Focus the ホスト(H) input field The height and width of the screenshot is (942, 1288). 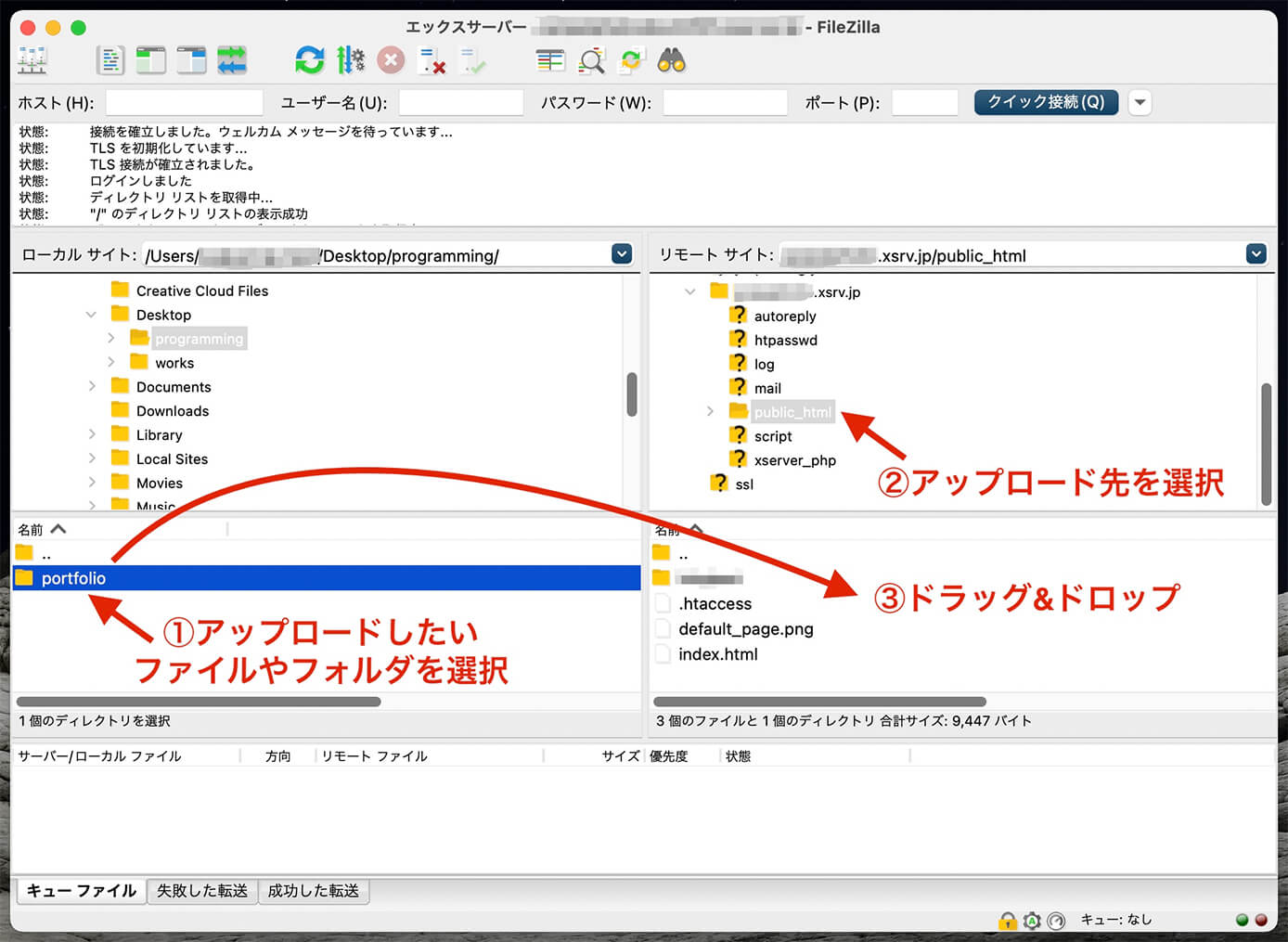(185, 102)
